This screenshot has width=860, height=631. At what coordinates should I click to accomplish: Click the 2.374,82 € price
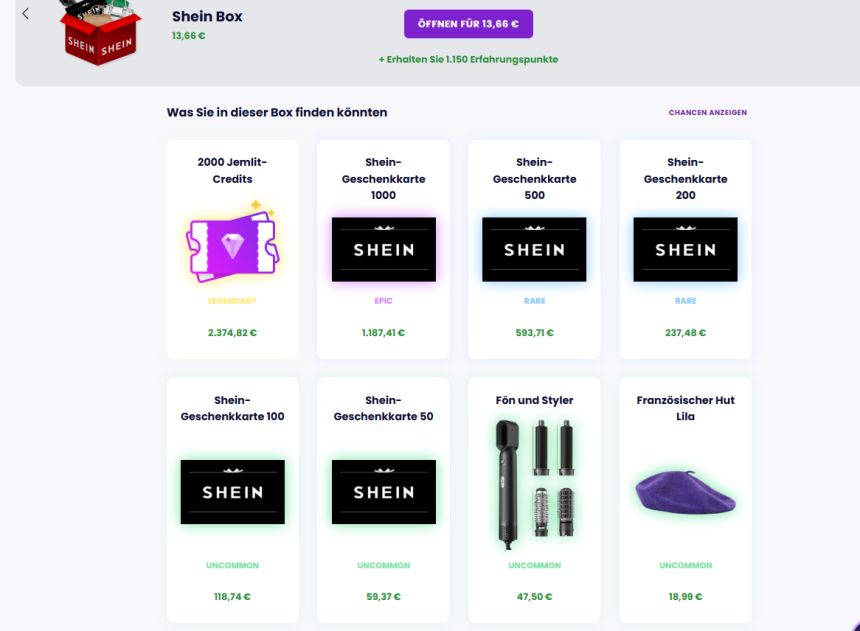pyautogui.click(x=232, y=333)
